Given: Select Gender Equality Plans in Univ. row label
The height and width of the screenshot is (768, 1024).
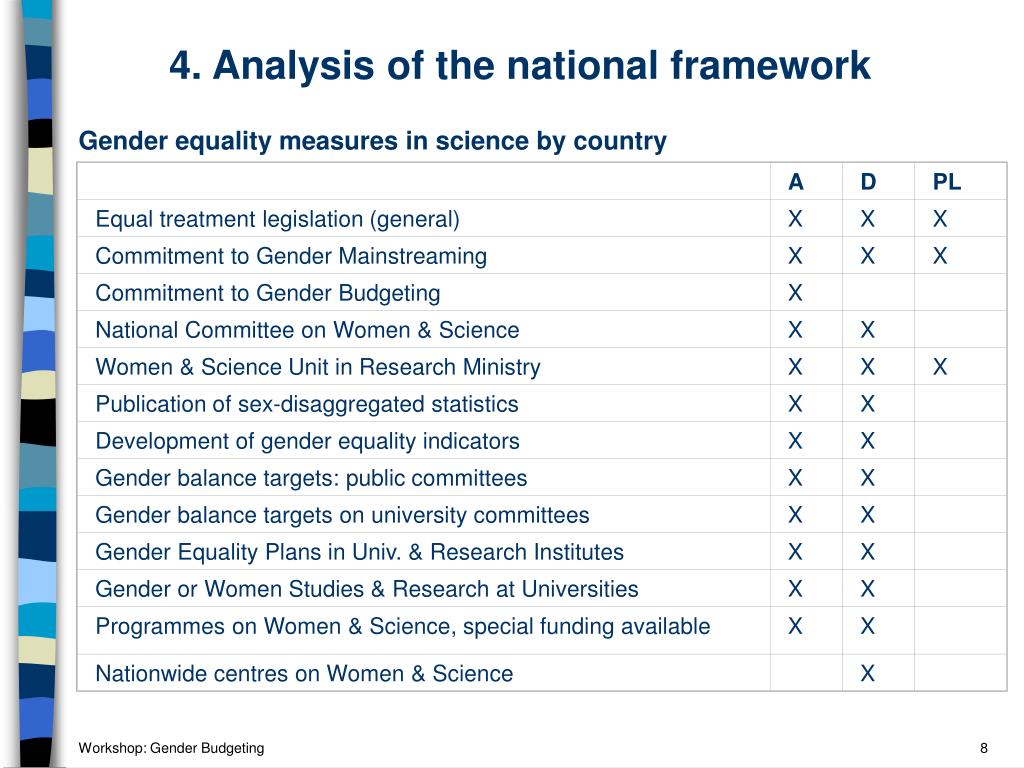Looking at the screenshot, I should (x=360, y=552).
